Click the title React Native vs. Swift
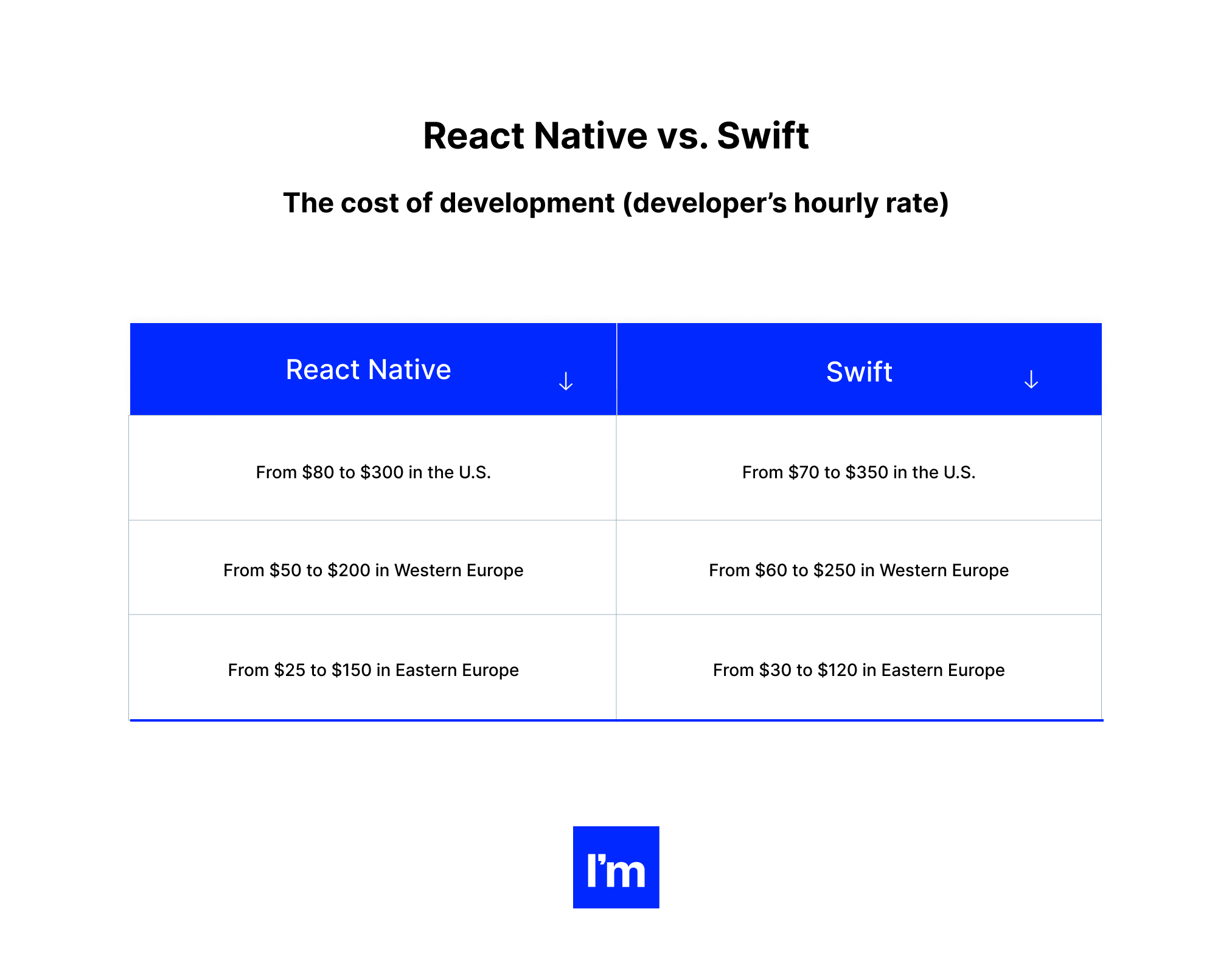Image resolution: width=1232 pixels, height=979 pixels. click(616, 135)
